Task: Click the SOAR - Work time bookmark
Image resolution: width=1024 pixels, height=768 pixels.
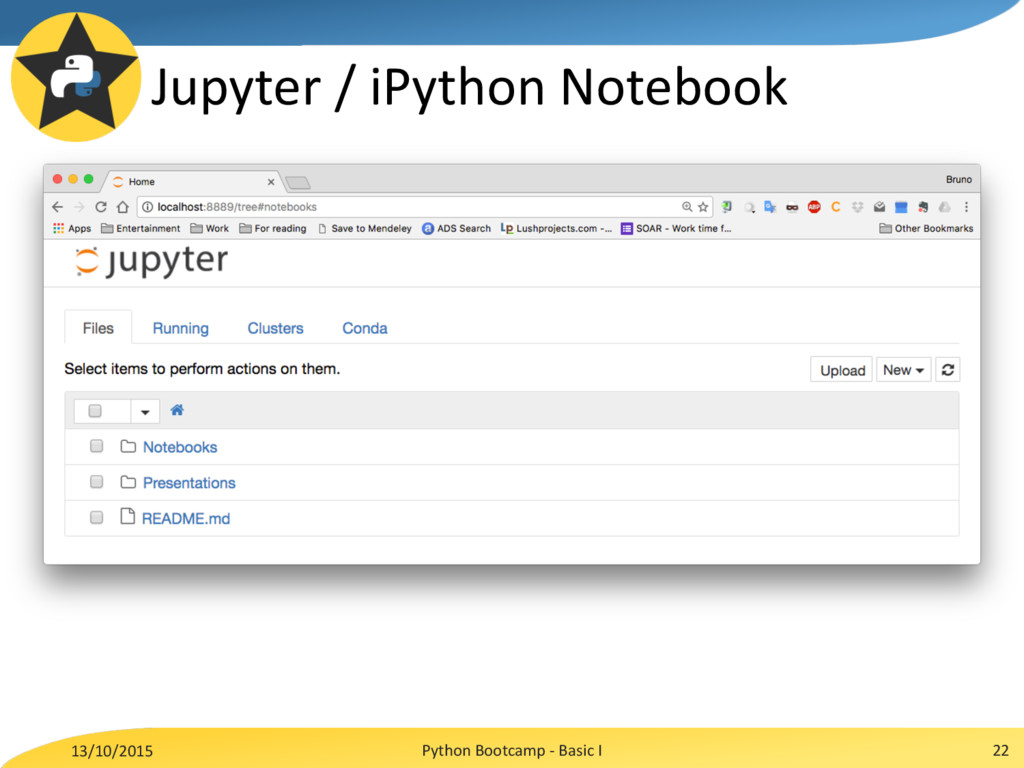Action: click(x=676, y=228)
